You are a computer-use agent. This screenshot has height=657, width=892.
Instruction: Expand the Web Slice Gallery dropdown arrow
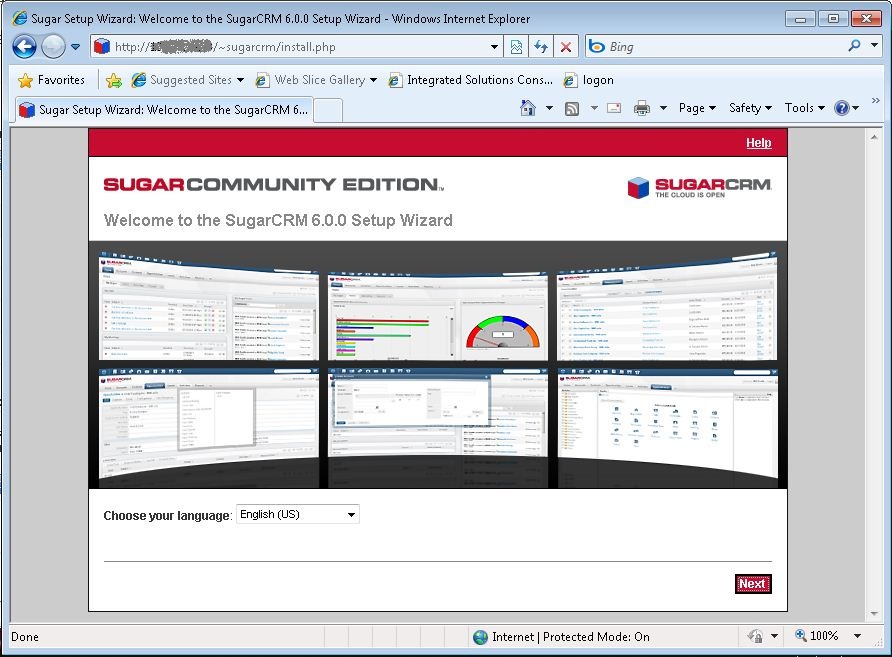click(x=374, y=80)
